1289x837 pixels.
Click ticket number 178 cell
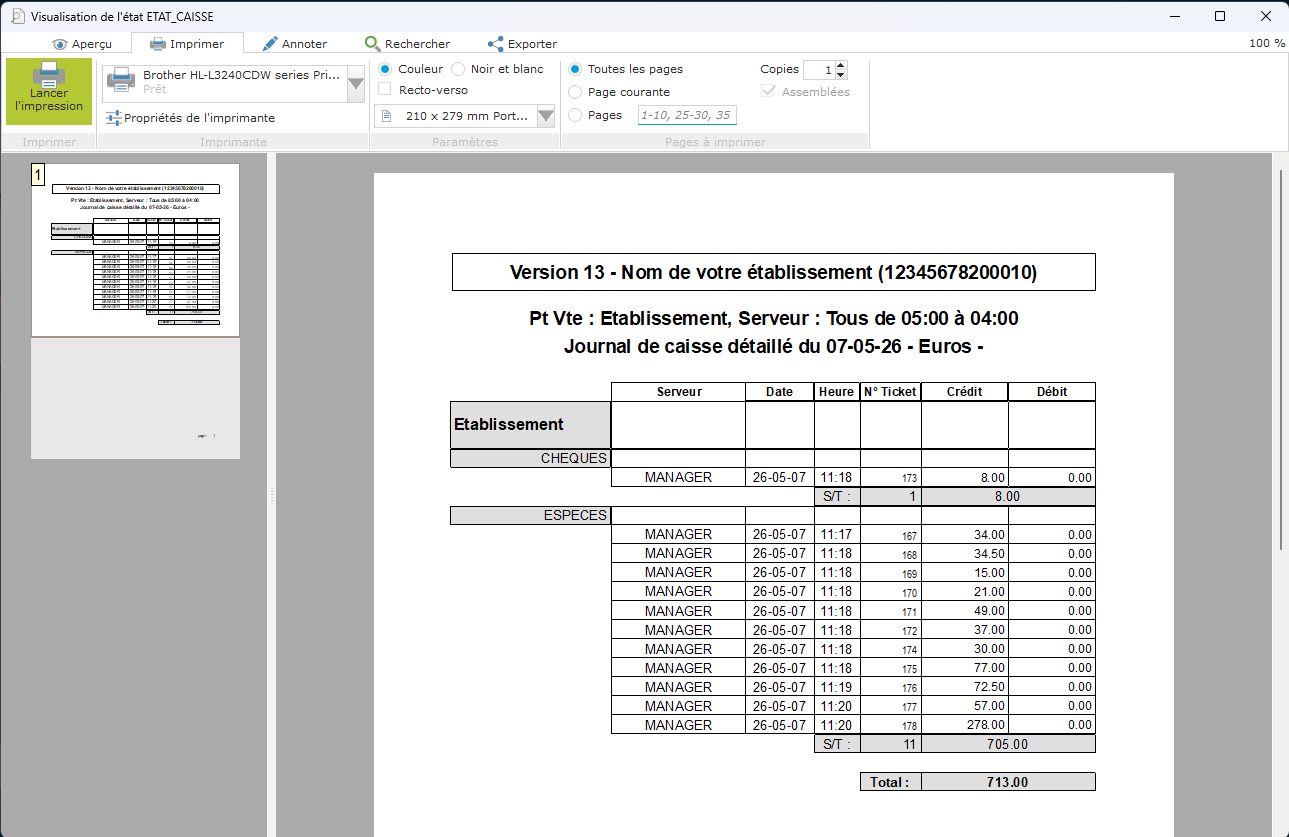[x=890, y=725]
